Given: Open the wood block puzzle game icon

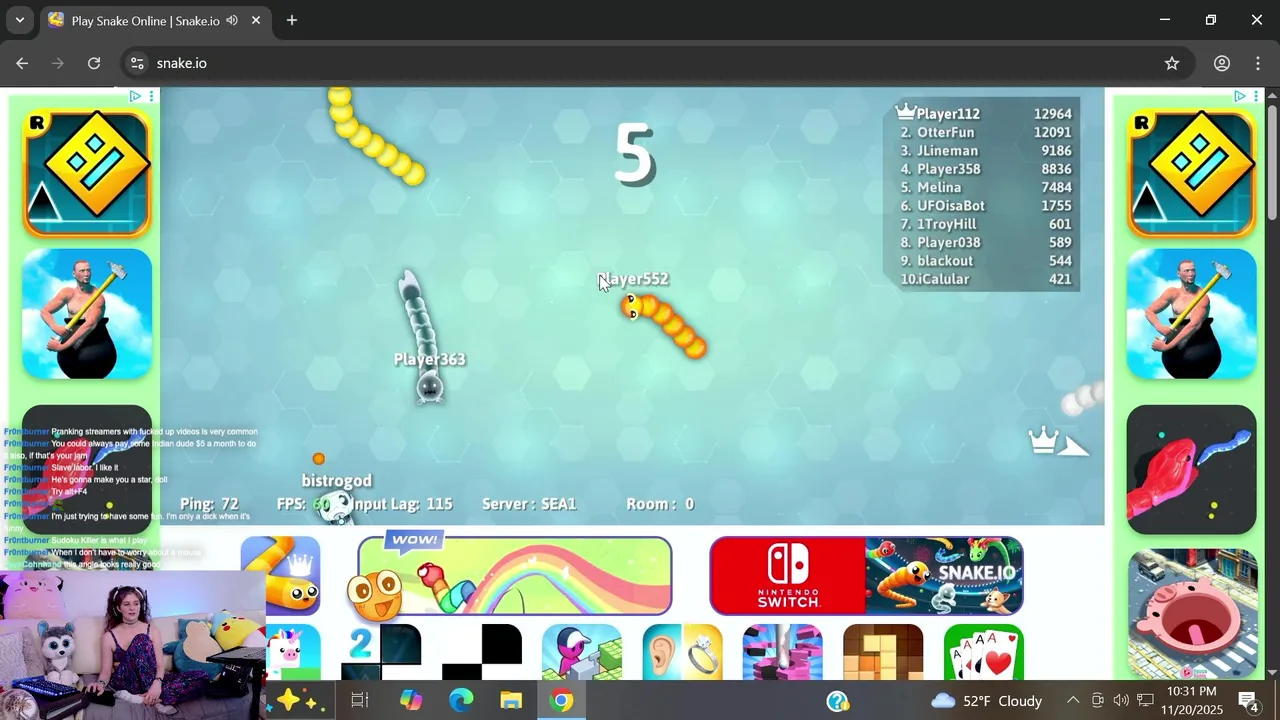Looking at the screenshot, I should (x=883, y=652).
